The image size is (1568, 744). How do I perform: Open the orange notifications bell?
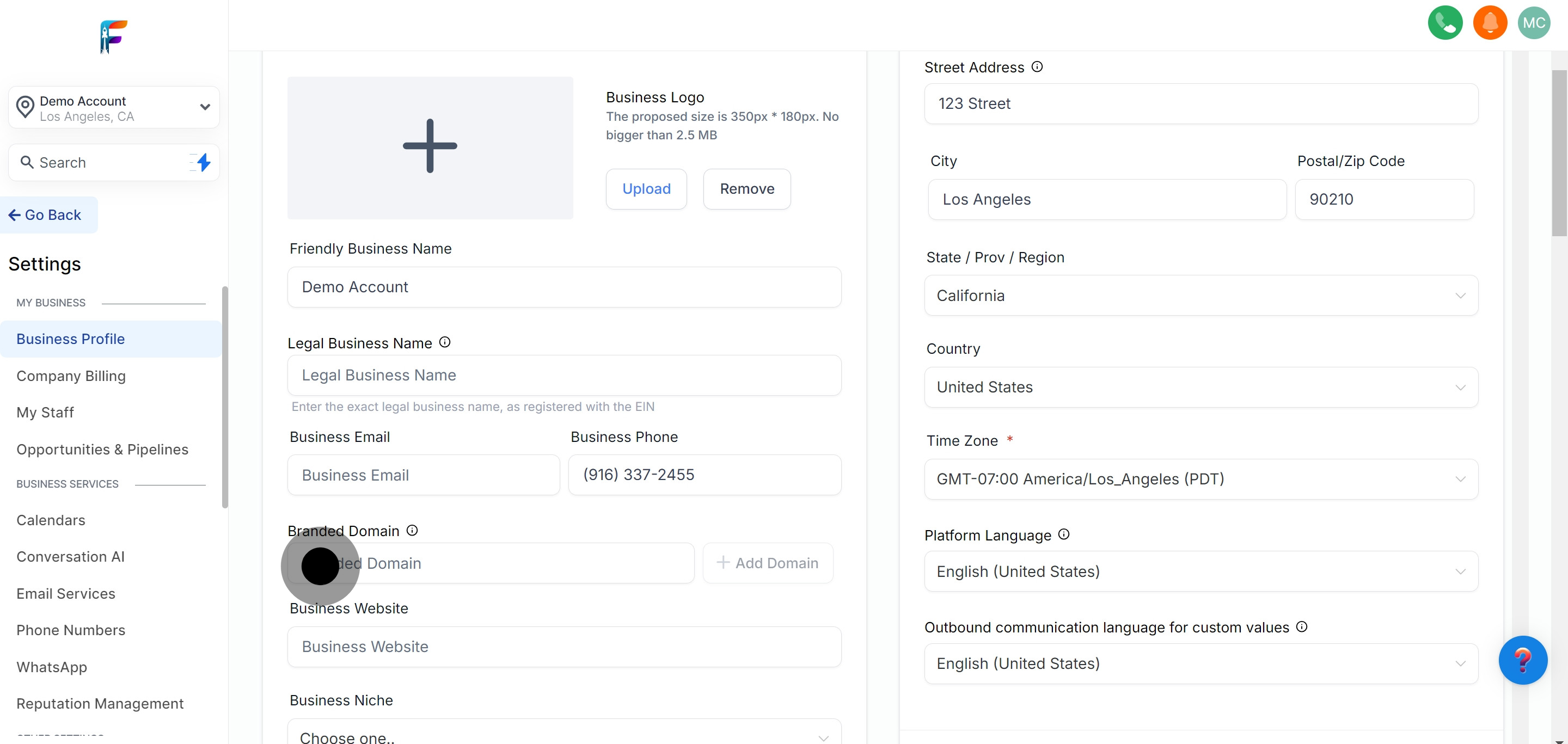(x=1490, y=23)
